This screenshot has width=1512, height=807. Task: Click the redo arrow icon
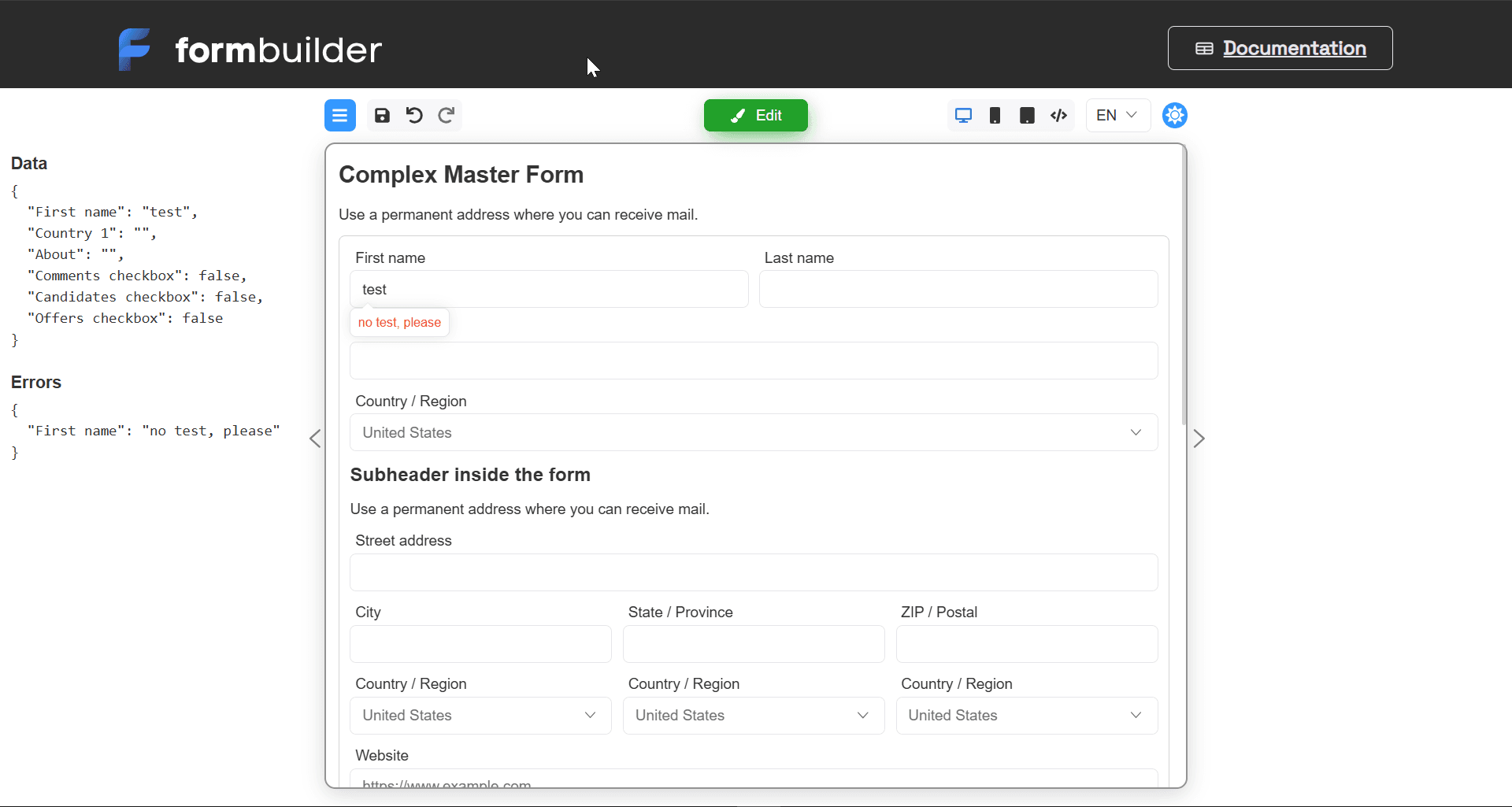(447, 116)
